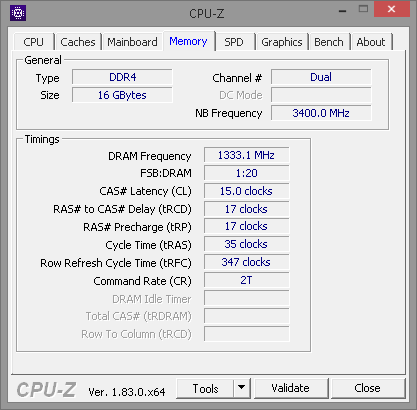Open the SPD tab
The height and width of the screenshot is (410, 417).
(234, 42)
